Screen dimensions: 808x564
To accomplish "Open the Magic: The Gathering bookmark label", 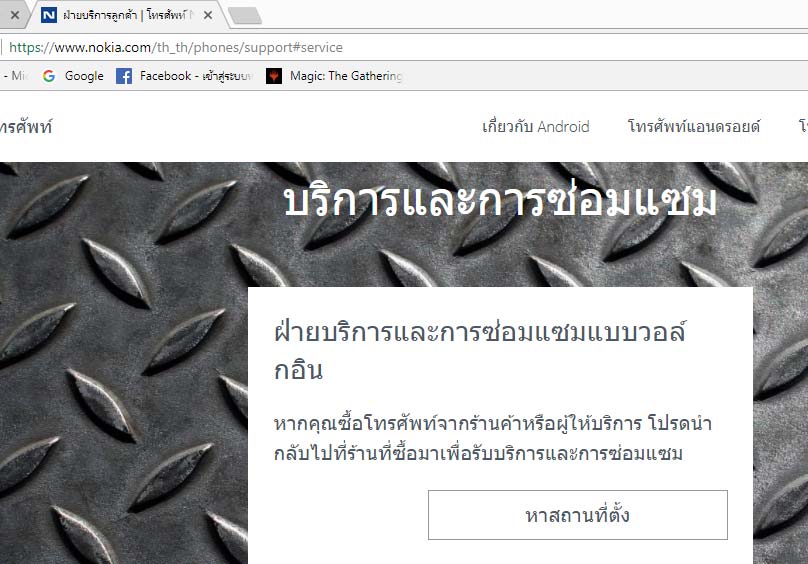I will pos(346,76).
